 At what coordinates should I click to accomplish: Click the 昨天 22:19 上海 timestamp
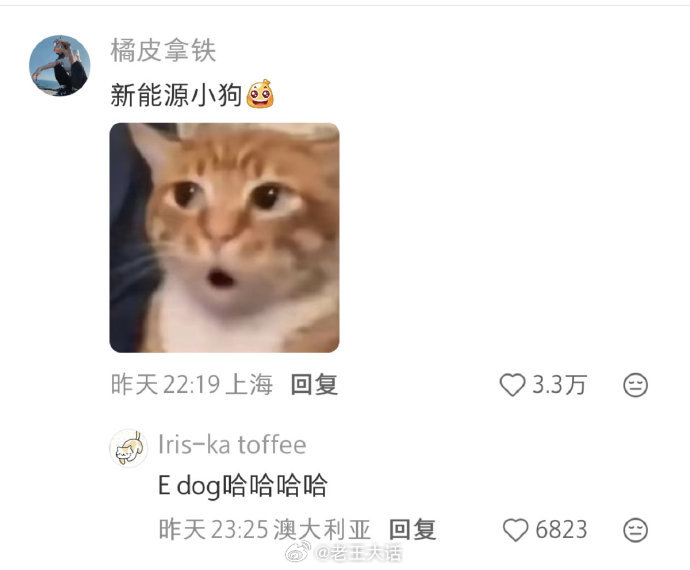192,384
